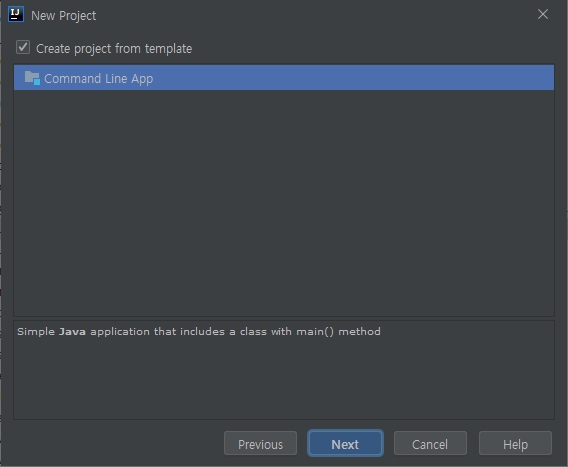Open Help for New Project
This screenshot has height=467, width=568.
pyautogui.click(x=515, y=443)
